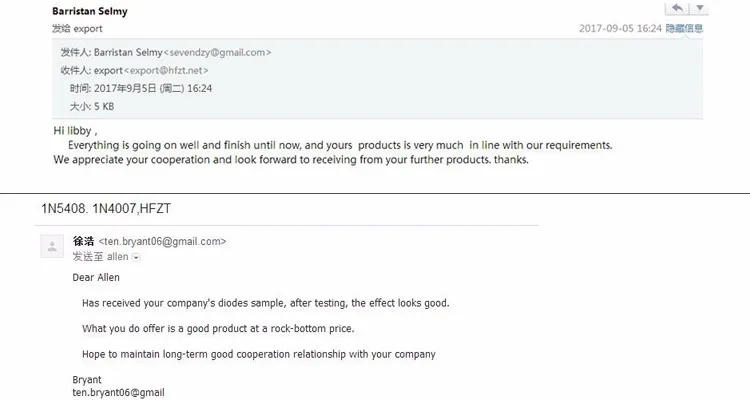
Task: Click the bold 徐浩 sender name
Action: (x=84, y=241)
